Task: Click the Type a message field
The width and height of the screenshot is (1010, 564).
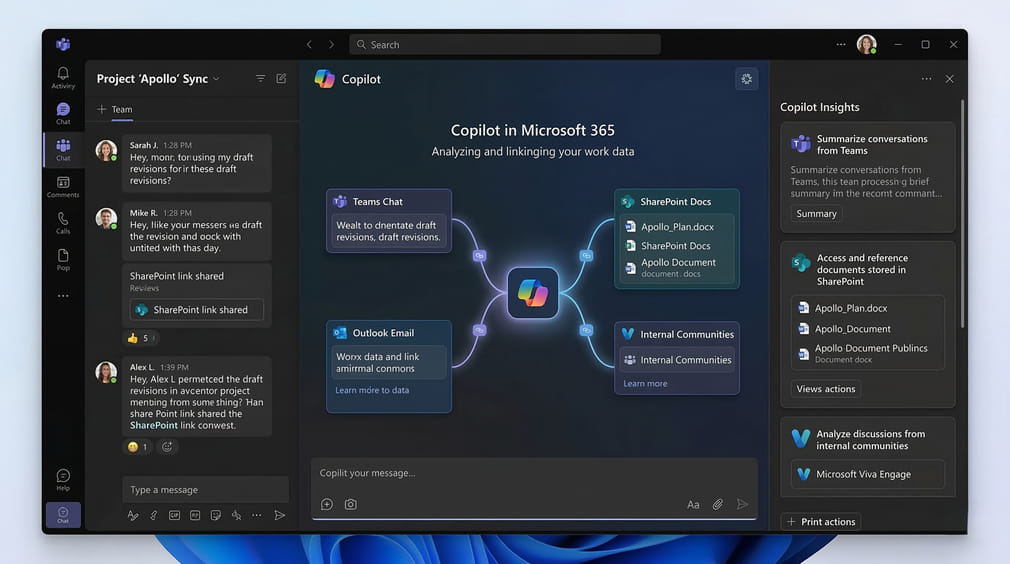Action: [205, 490]
